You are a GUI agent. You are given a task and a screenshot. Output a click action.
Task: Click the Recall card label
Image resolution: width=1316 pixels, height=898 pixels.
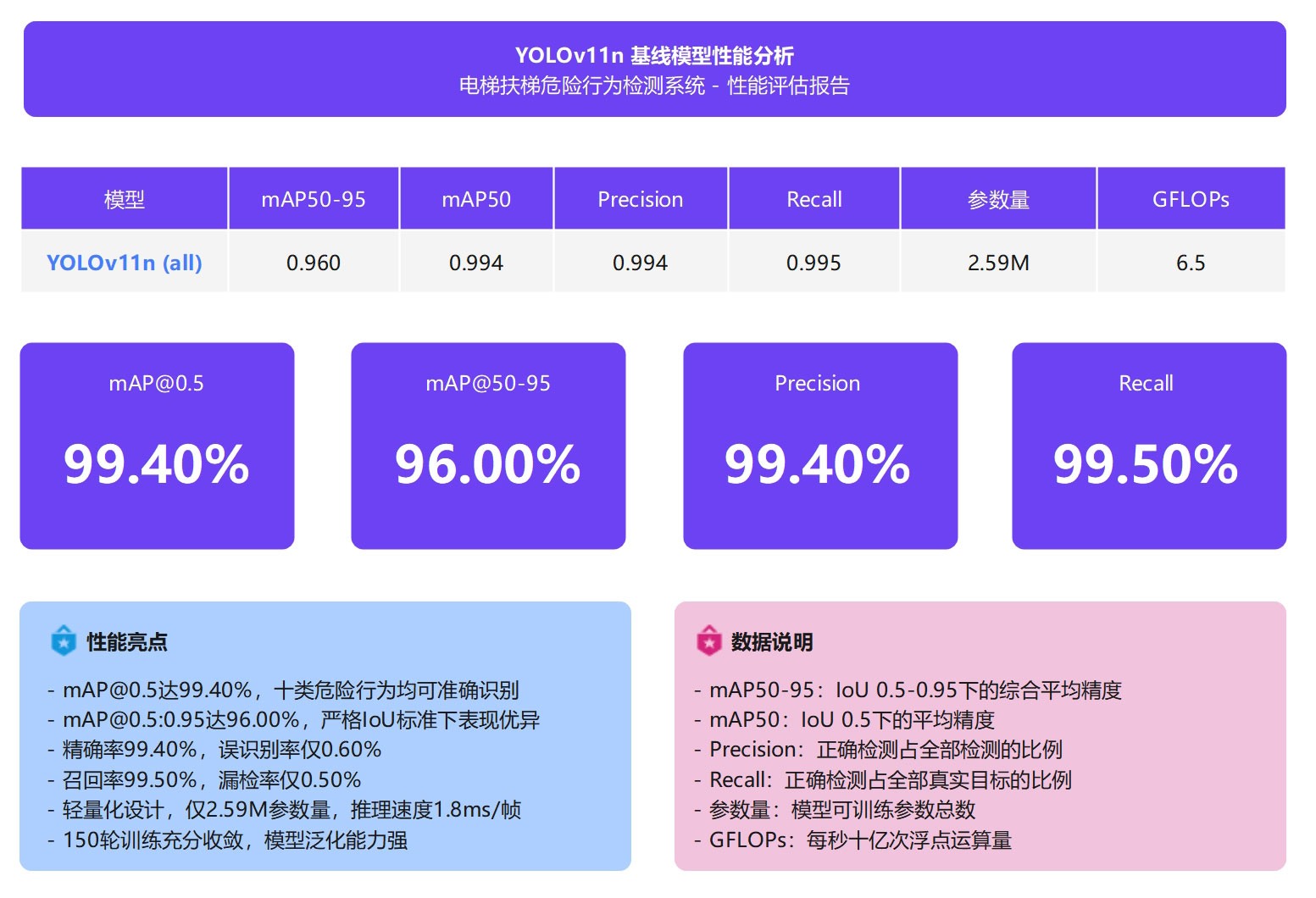1147,384
